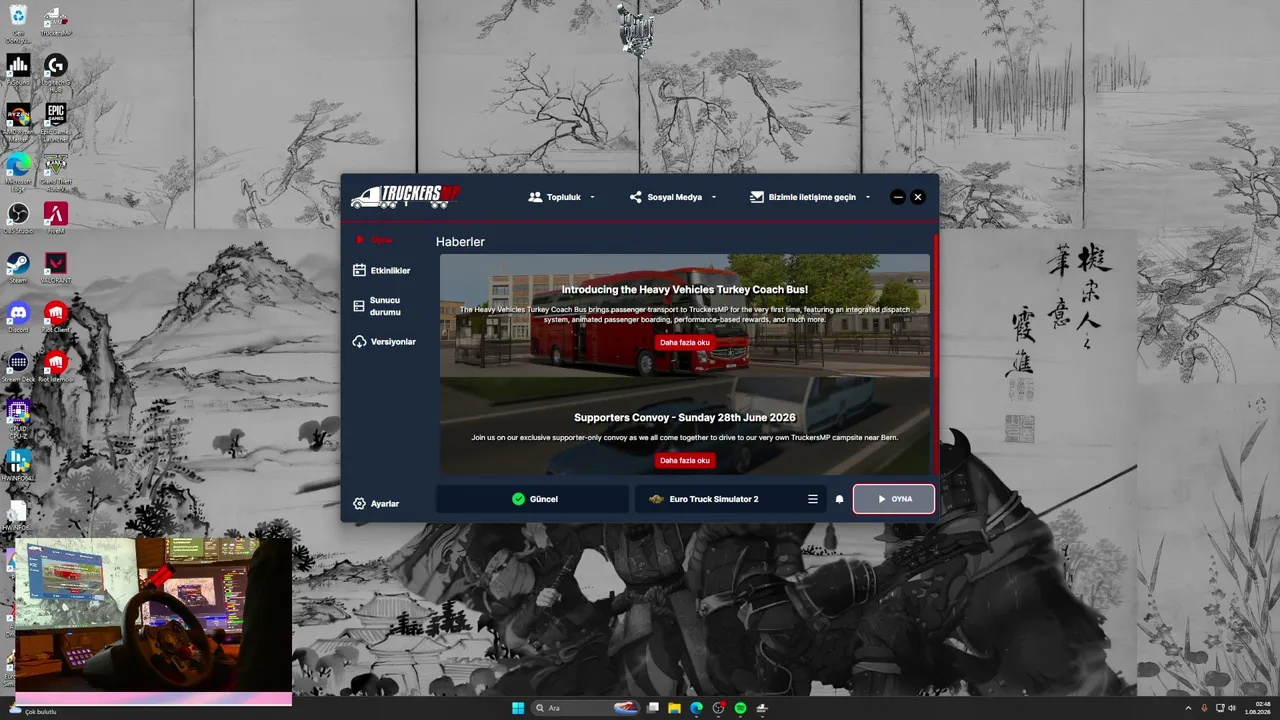Screen dimensions: 1280x720
Task: Select the Stream Deck desktop icon
Action: [18, 366]
